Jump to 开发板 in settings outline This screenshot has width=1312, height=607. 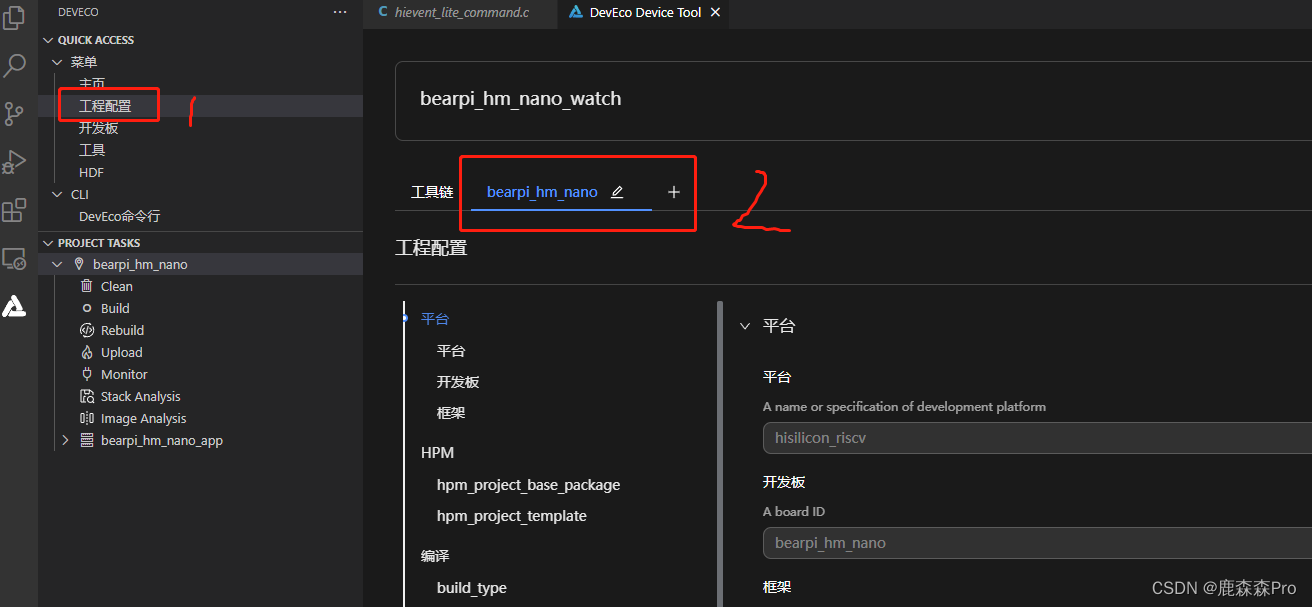coord(458,382)
